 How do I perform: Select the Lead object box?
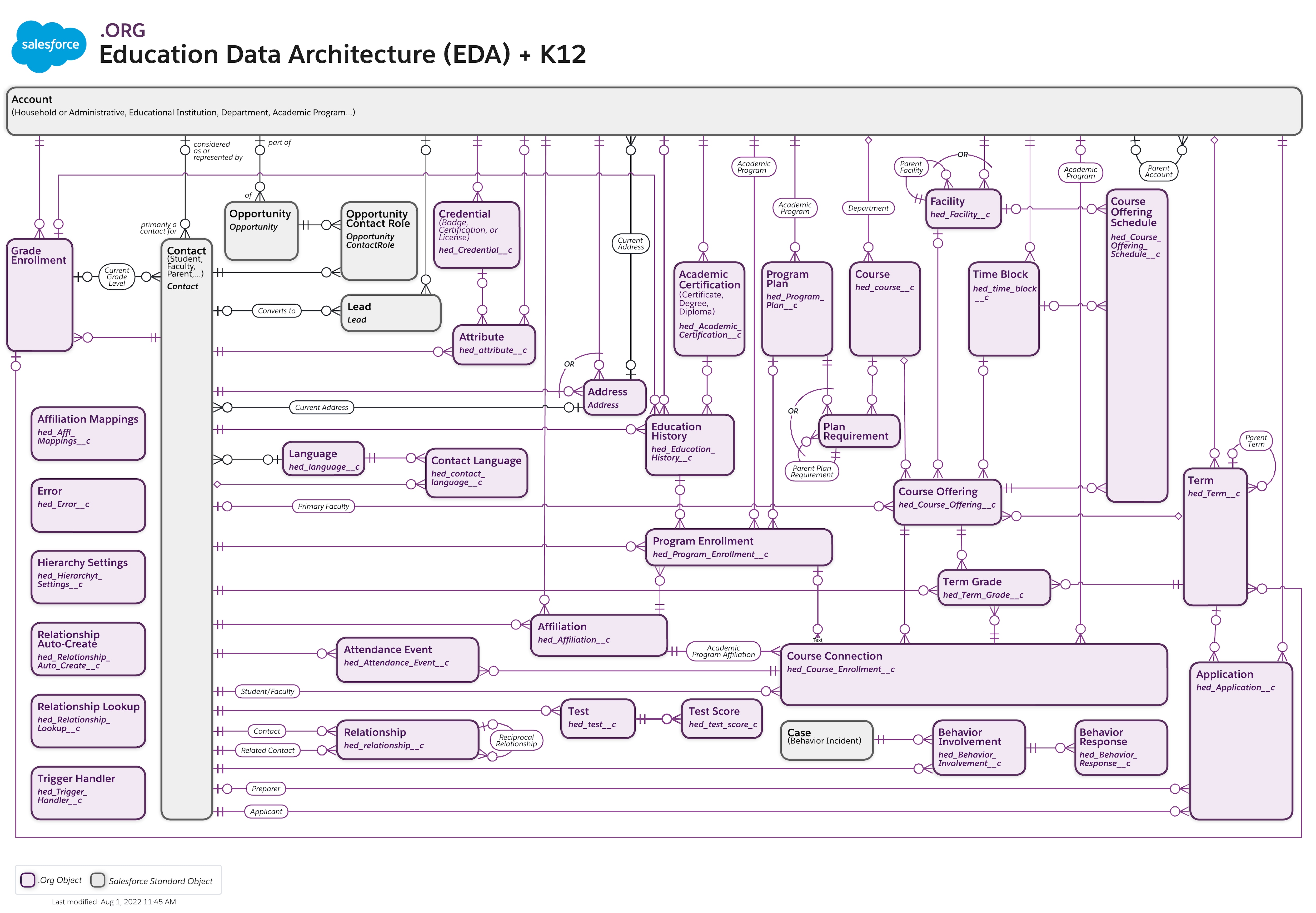391,313
